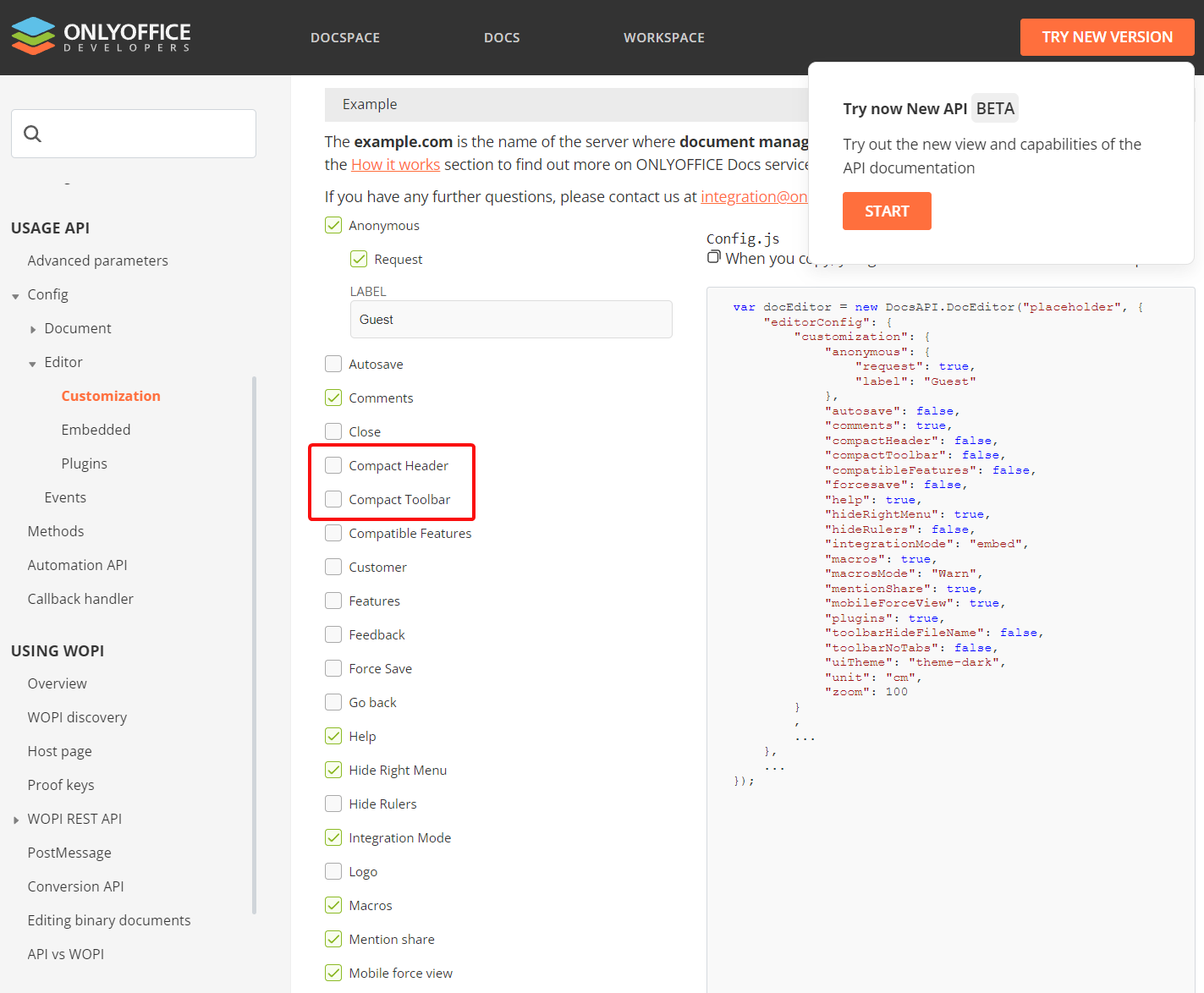Image resolution: width=1204 pixels, height=993 pixels.
Task: Focus the sidebar search field
Action: click(134, 134)
